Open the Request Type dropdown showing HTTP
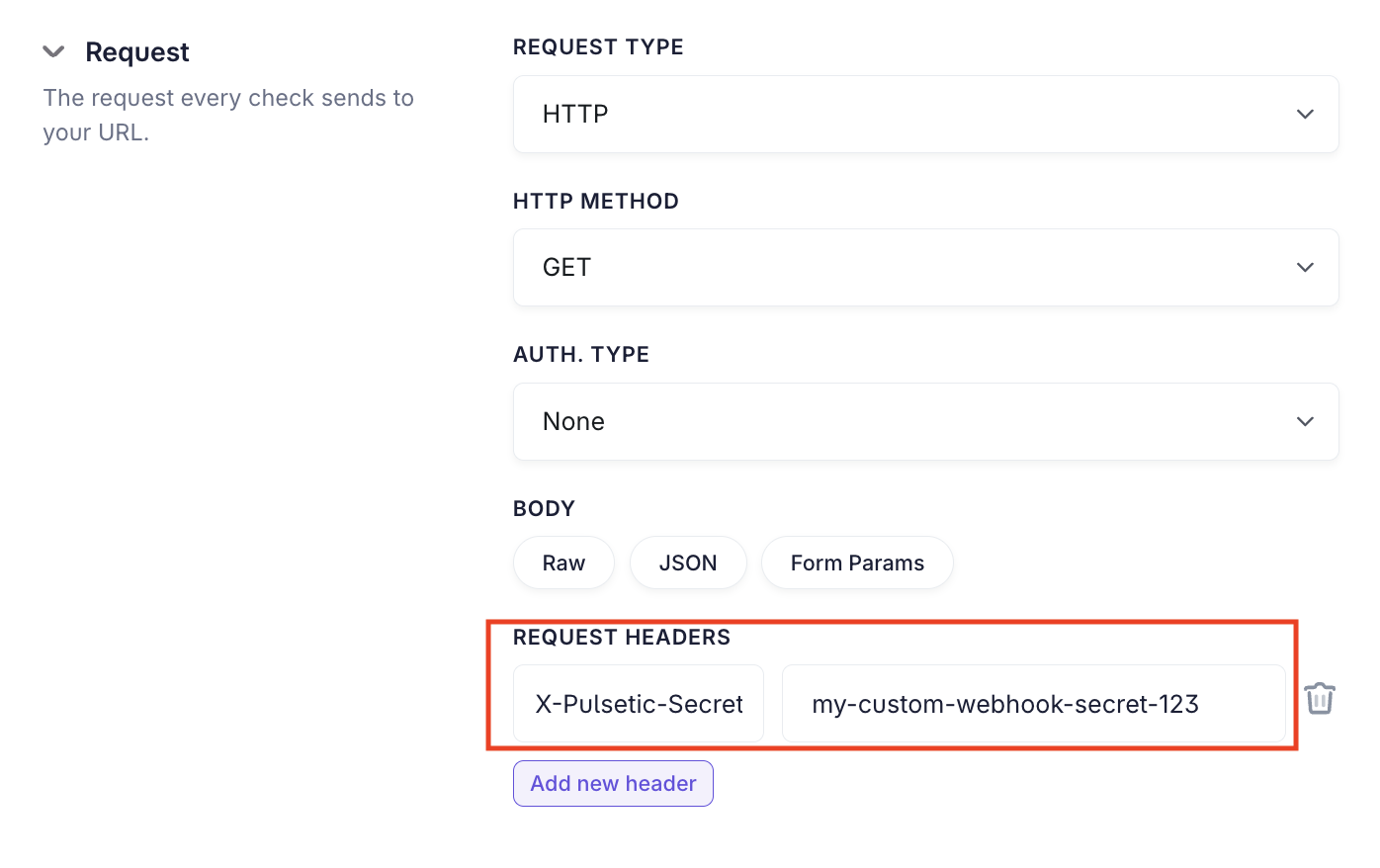 [925, 114]
